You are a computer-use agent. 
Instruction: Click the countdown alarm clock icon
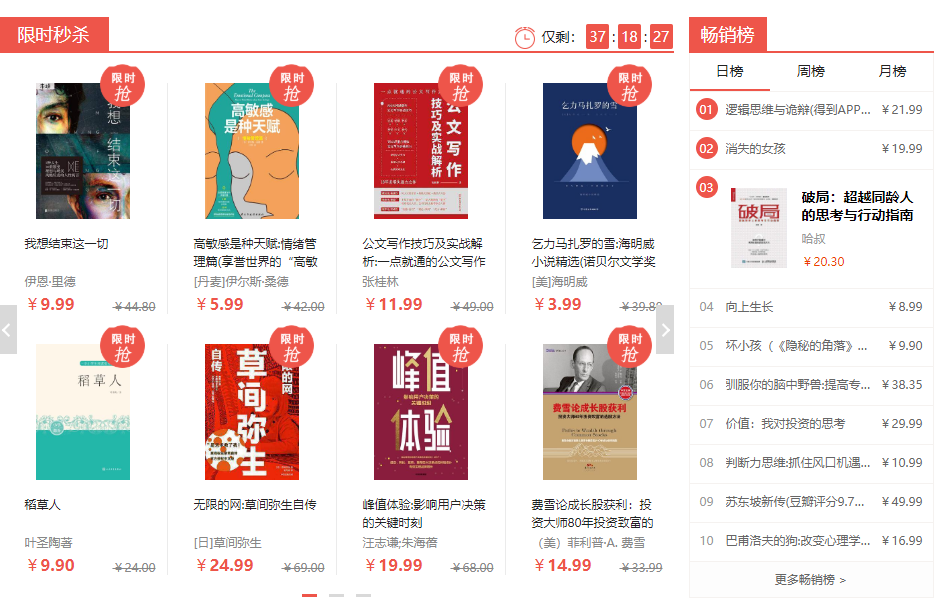[525, 37]
